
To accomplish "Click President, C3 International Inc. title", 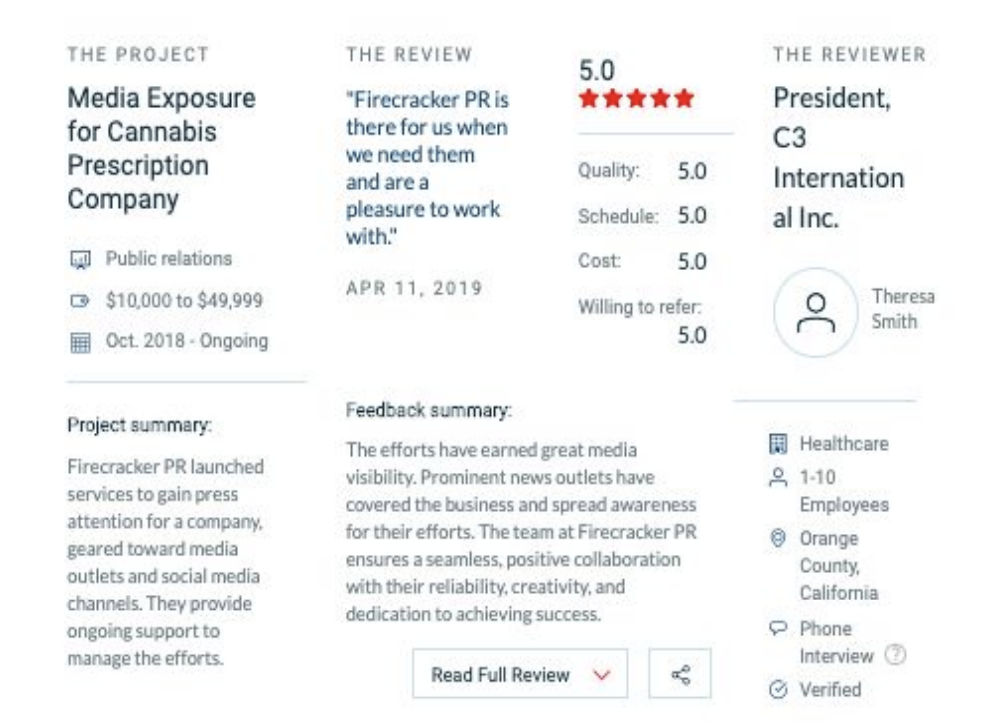I will [838, 159].
